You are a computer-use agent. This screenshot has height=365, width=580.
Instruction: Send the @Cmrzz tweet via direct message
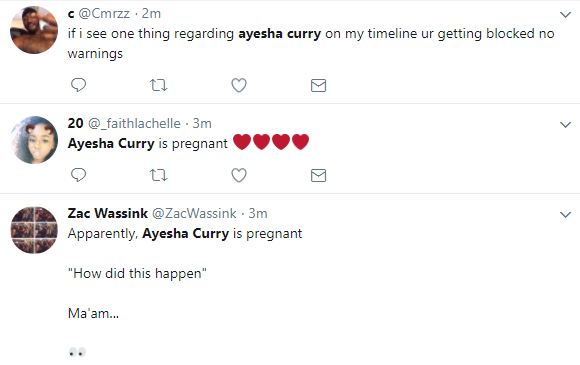click(x=318, y=85)
